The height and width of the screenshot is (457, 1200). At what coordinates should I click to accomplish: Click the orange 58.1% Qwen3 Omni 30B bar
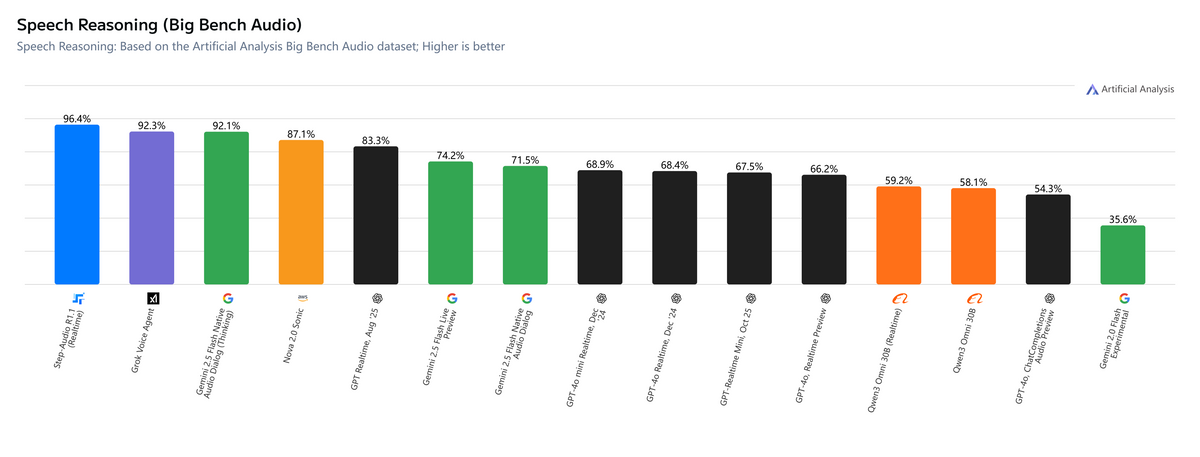[x=973, y=236]
